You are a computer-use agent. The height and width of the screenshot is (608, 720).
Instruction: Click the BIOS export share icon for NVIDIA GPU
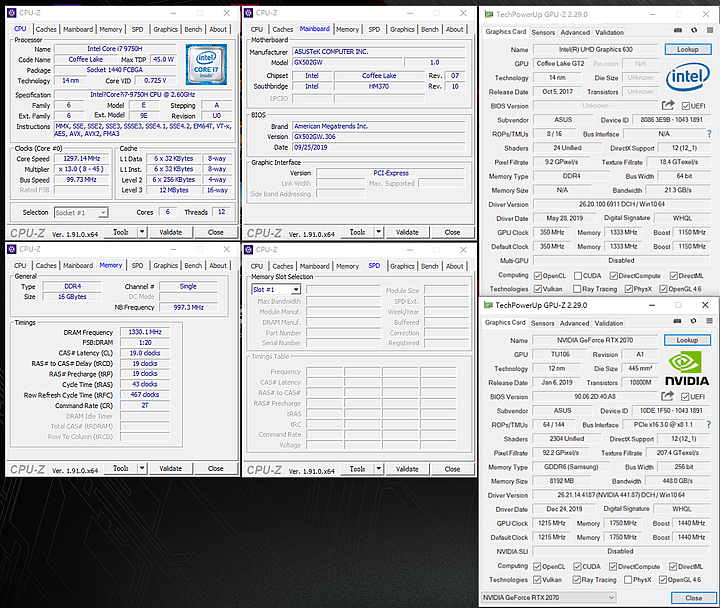click(668, 396)
